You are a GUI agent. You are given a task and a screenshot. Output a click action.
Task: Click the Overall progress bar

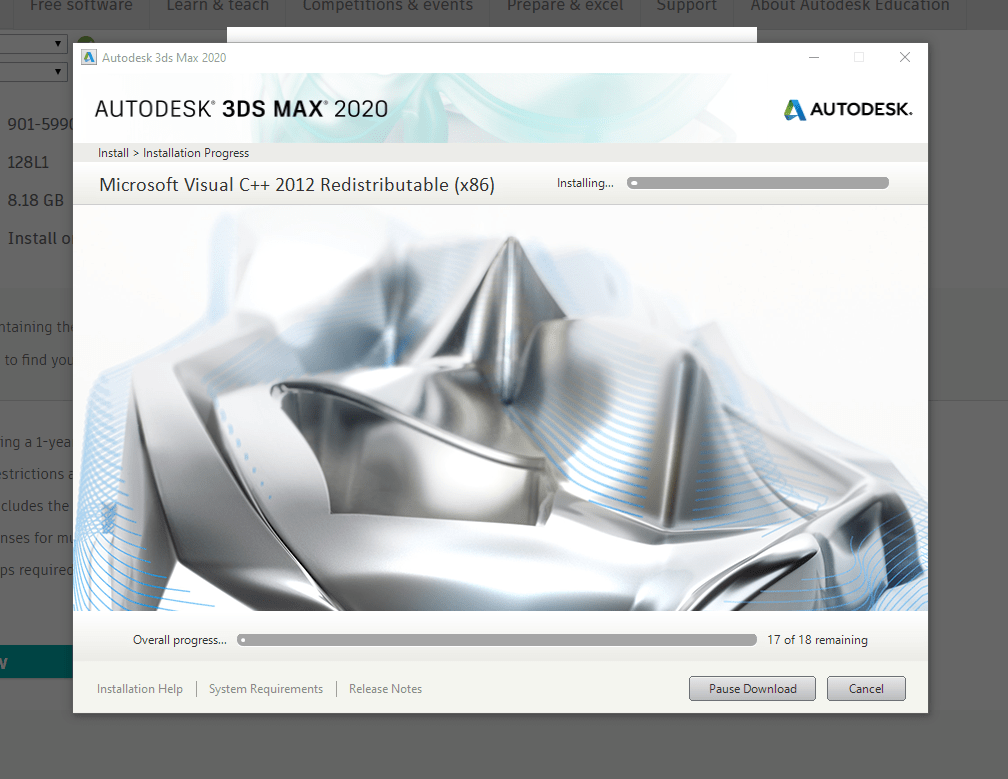click(496, 640)
